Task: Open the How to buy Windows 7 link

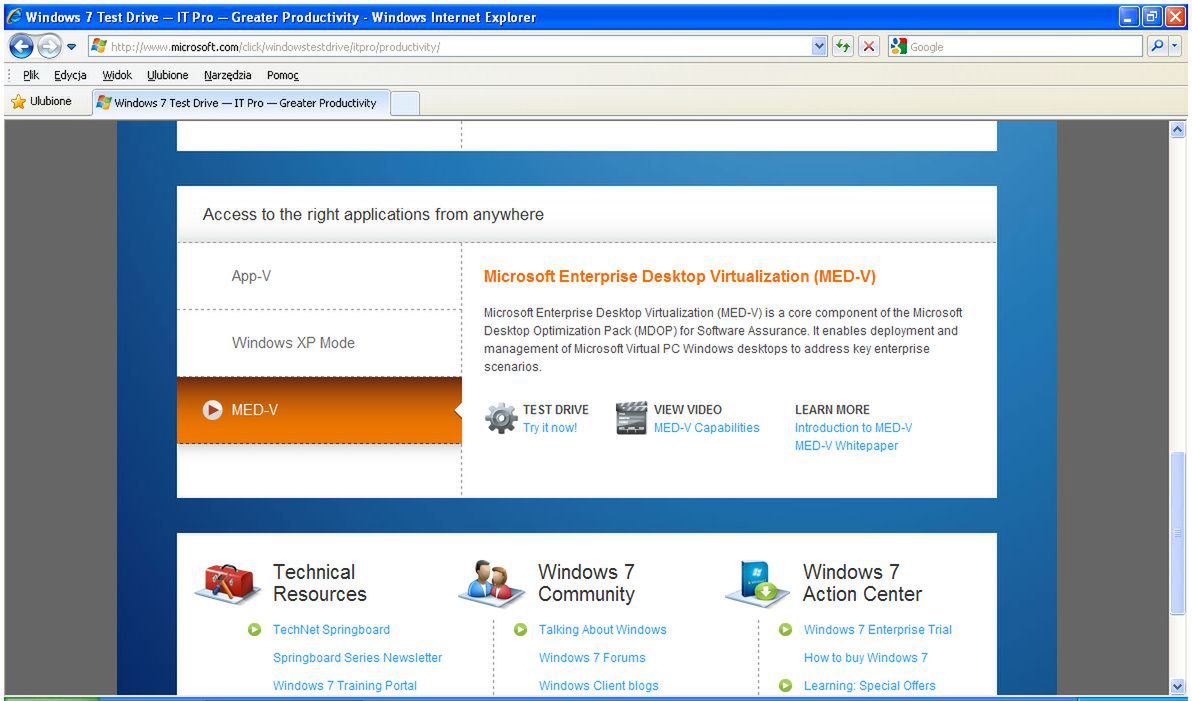Action: coord(865,658)
